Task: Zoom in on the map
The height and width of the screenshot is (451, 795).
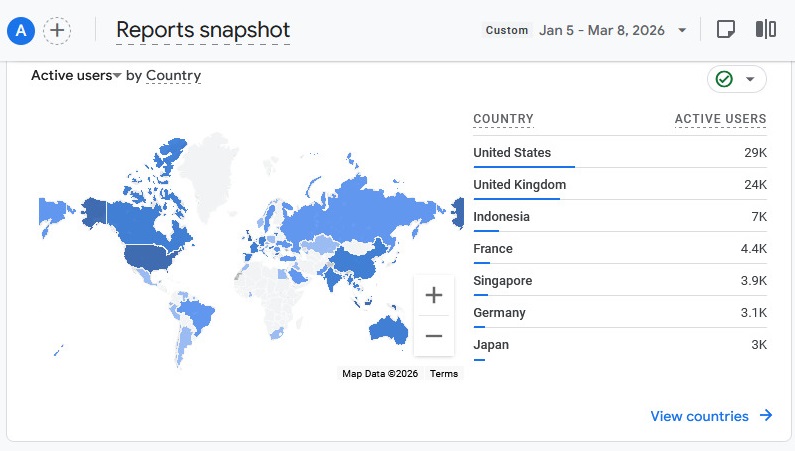Action: [x=434, y=295]
